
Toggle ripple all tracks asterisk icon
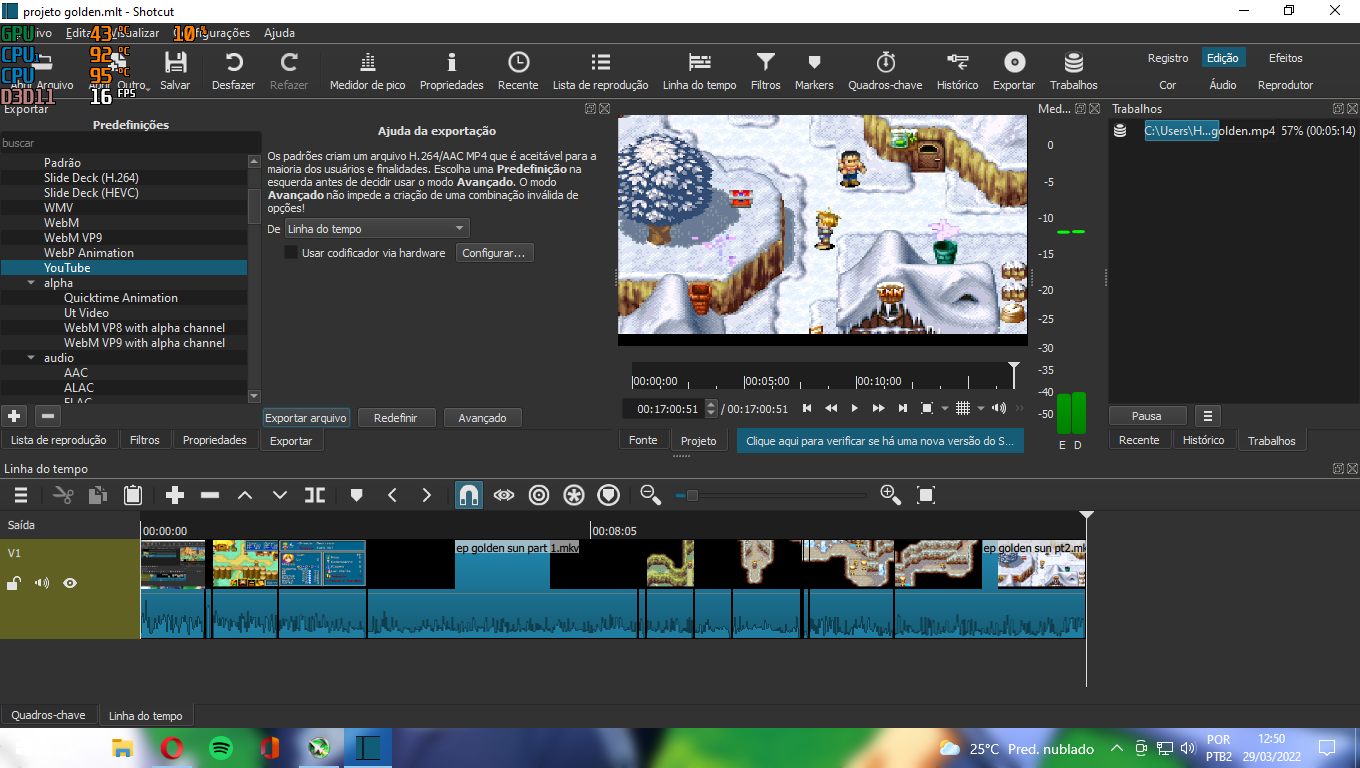[574, 494]
